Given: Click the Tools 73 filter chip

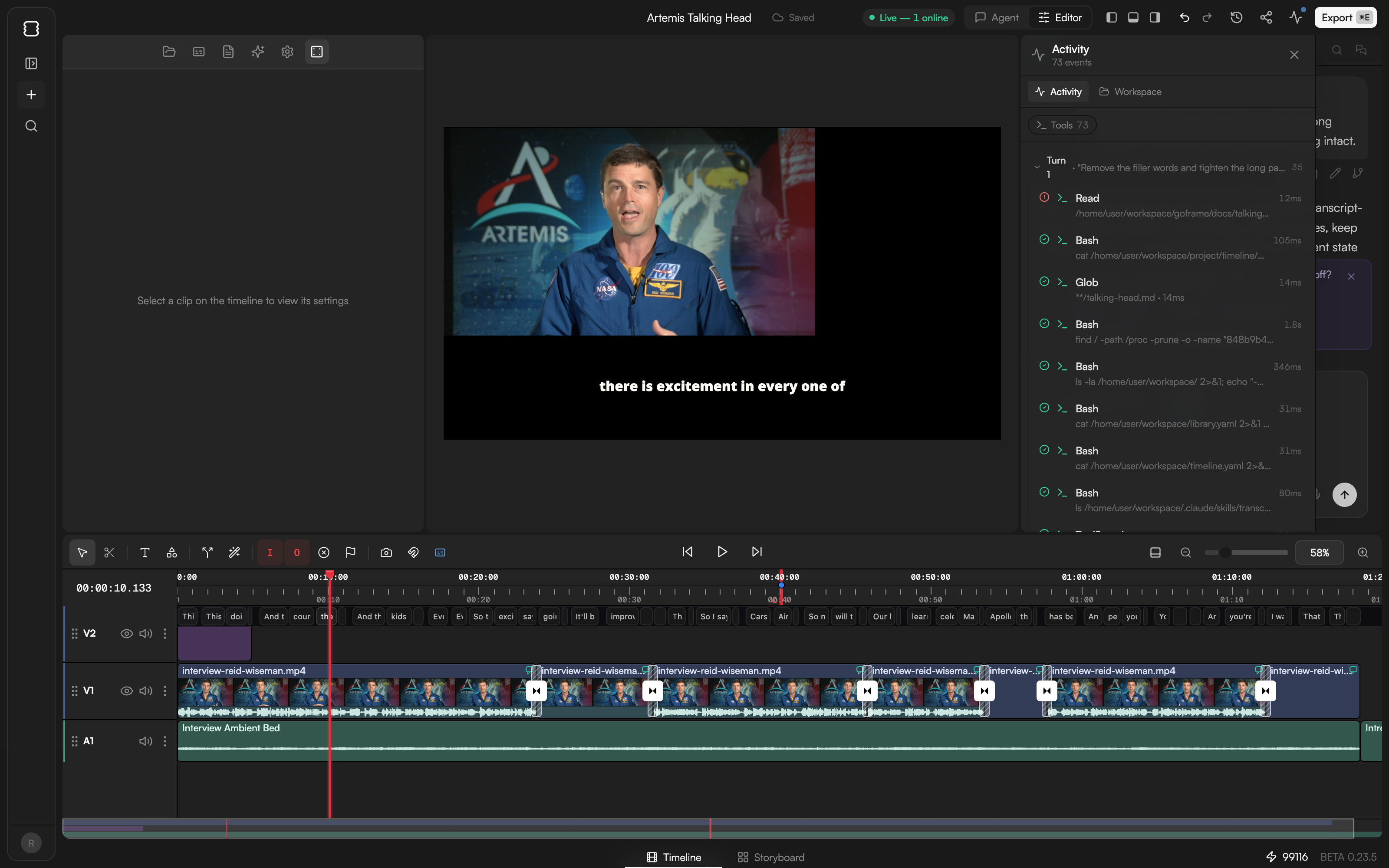Looking at the screenshot, I should [1063, 125].
